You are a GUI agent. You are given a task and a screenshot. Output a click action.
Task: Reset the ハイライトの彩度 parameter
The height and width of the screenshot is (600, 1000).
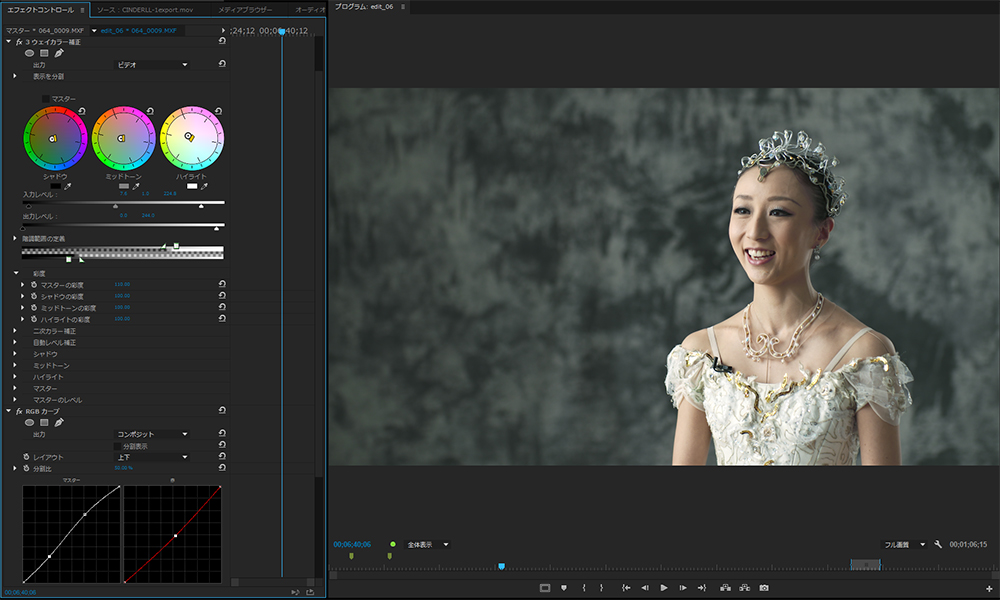point(222,318)
